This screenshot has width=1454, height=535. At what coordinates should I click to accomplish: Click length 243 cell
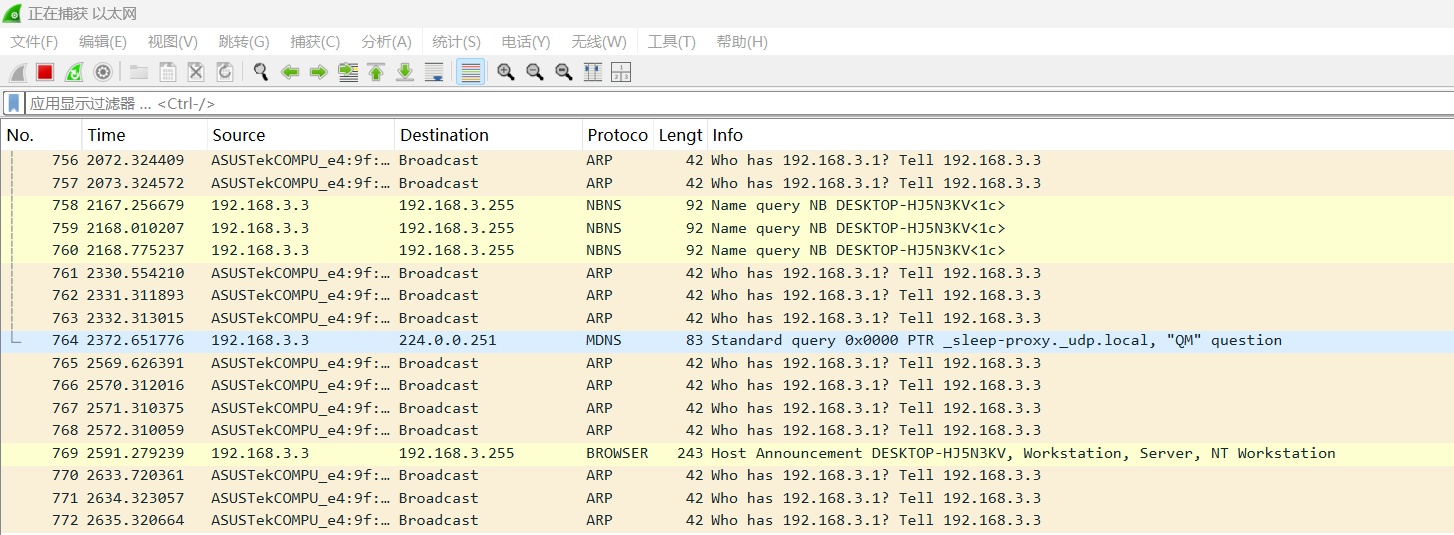coord(690,453)
